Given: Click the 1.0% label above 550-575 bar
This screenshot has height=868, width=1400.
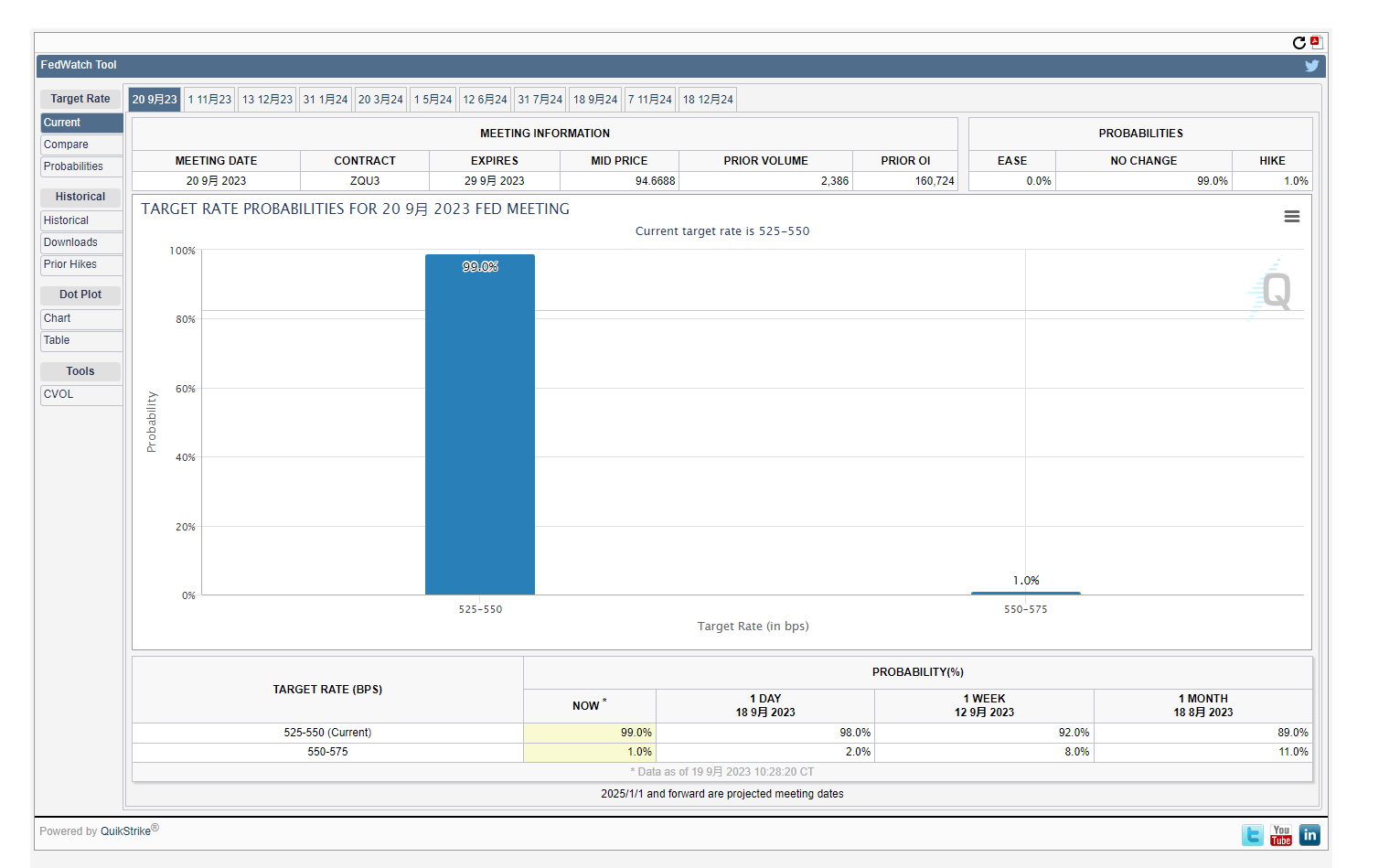Looking at the screenshot, I should (x=1026, y=581).
